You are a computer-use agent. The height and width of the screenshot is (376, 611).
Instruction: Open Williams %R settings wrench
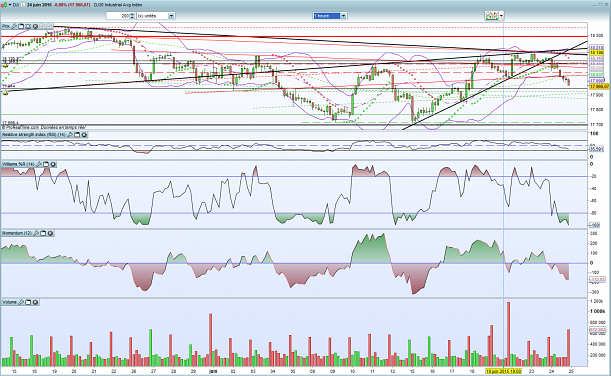pyautogui.click(x=39, y=164)
